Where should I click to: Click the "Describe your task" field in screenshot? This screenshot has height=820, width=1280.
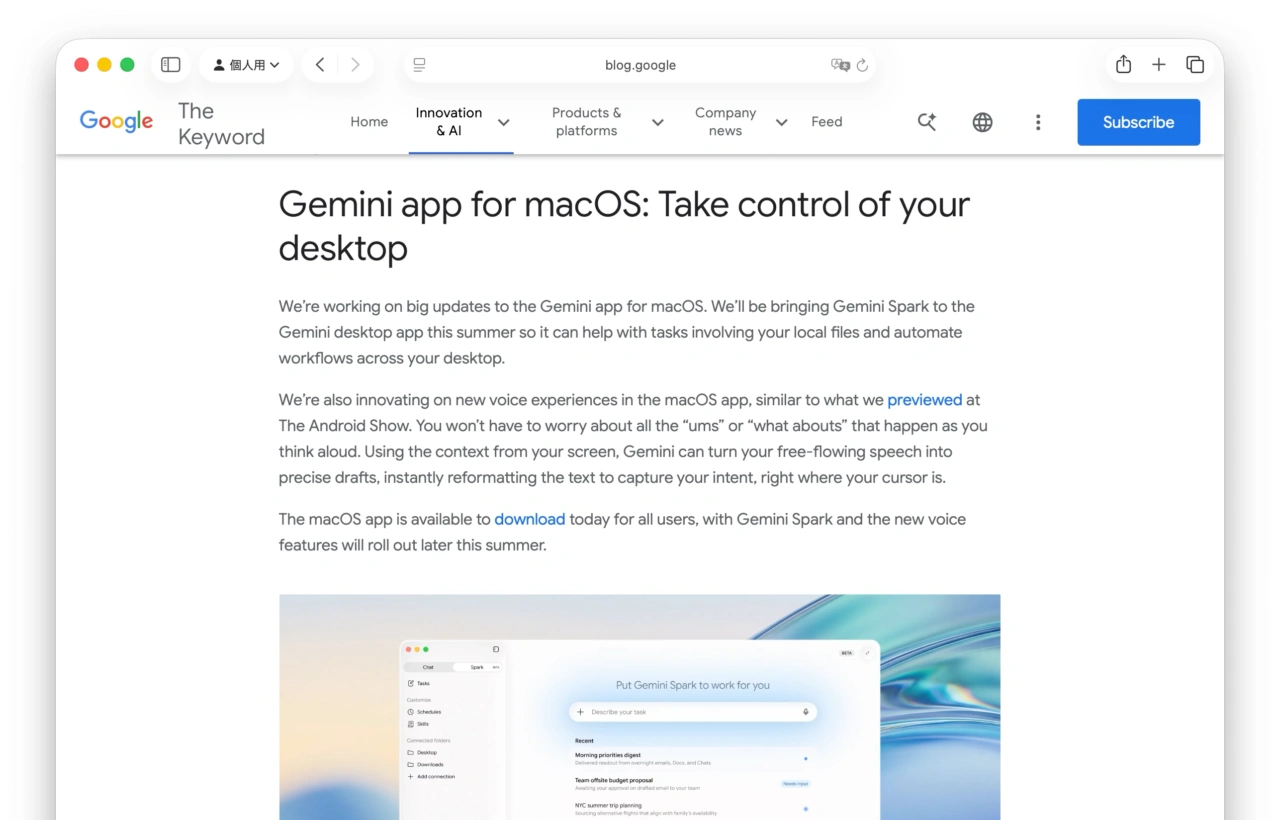click(693, 712)
